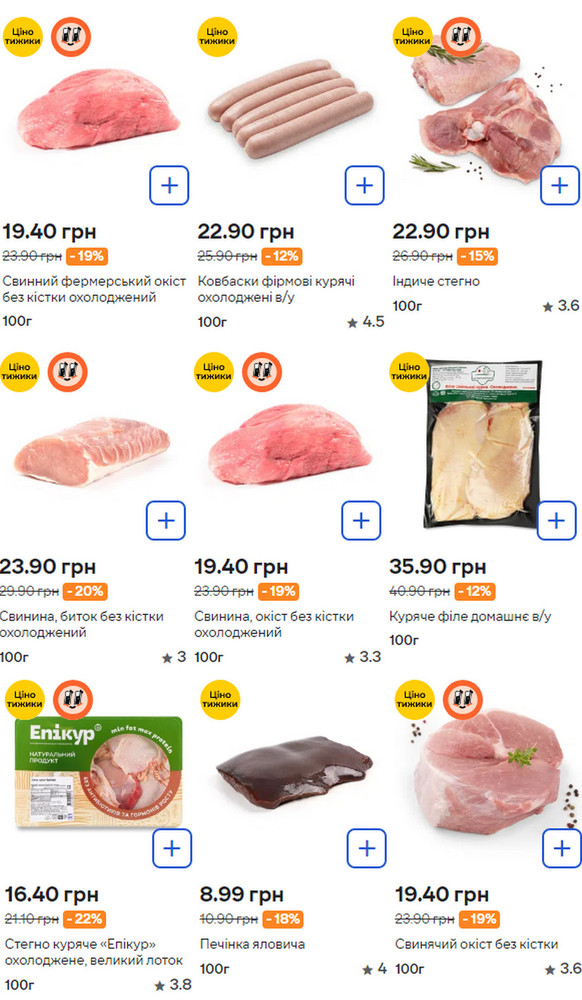Viewport: 582px width, 1000px height.
Task: Add Печінка яловича to cart
Action: tap(367, 848)
